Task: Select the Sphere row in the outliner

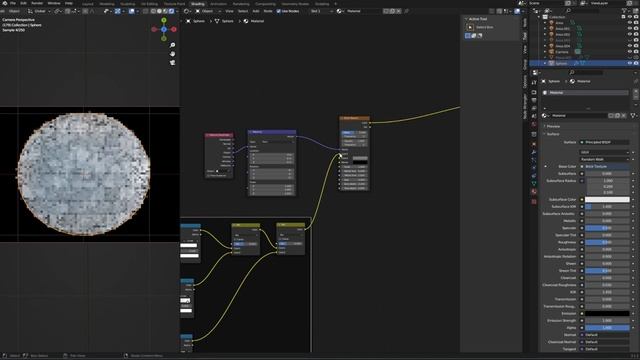Action: pyautogui.click(x=584, y=63)
